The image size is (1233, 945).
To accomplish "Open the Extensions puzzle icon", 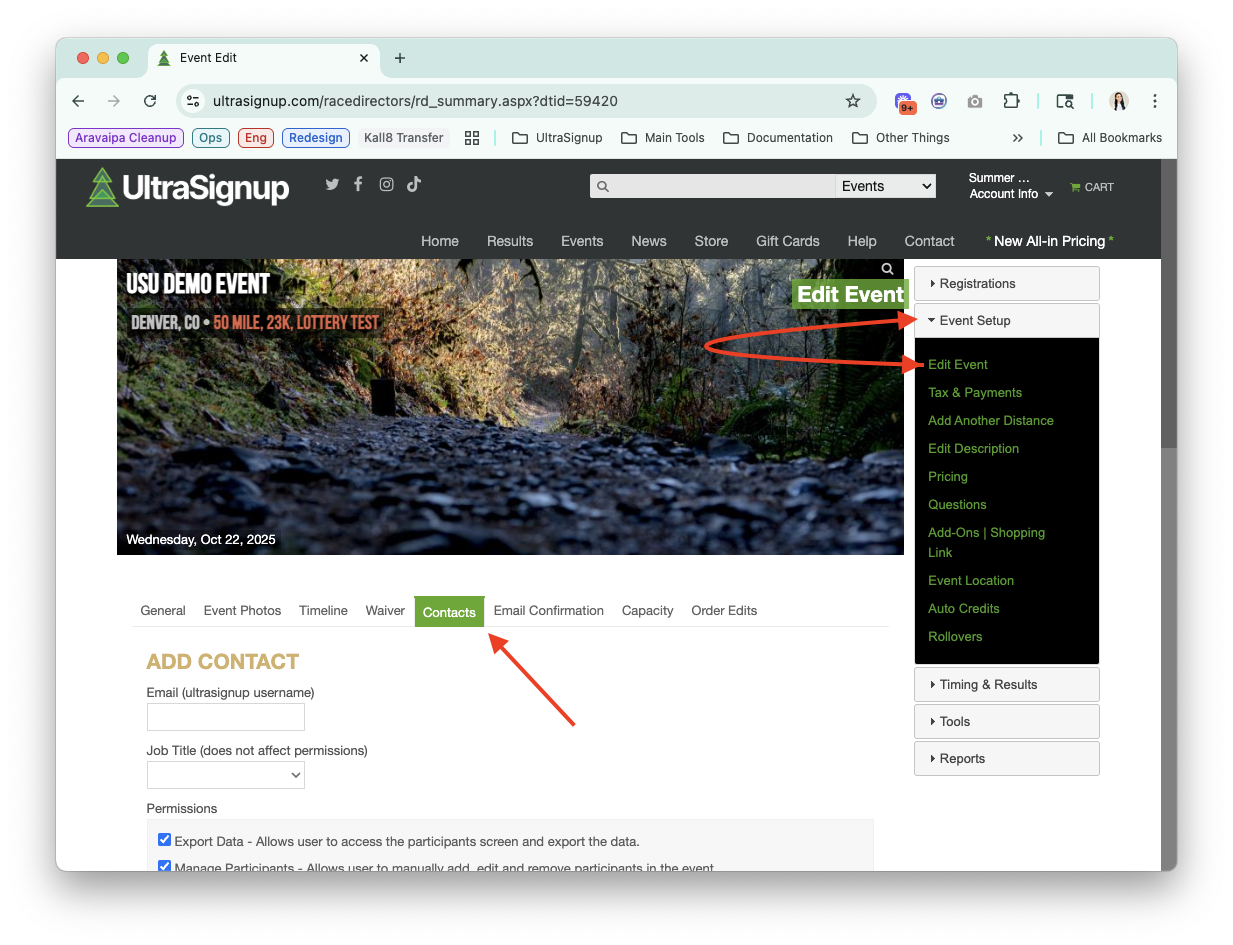I will [1011, 101].
